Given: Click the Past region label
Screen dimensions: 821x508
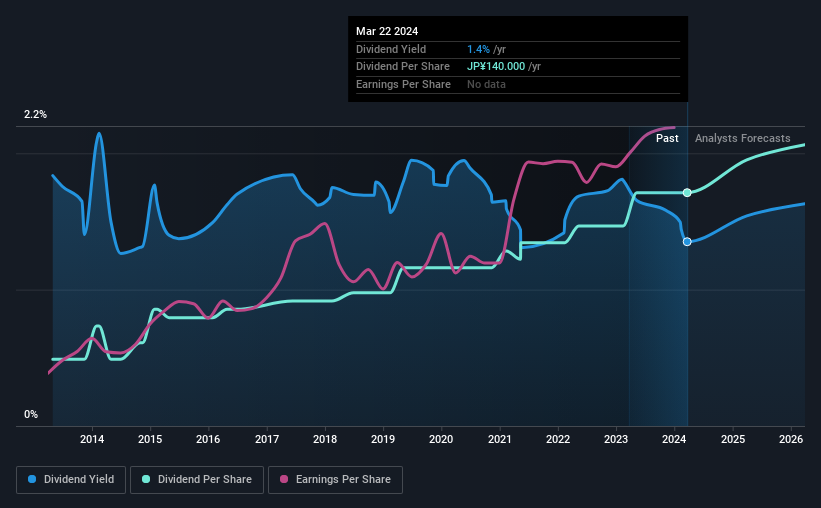Looking at the screenshot, I should coord(667,138).
